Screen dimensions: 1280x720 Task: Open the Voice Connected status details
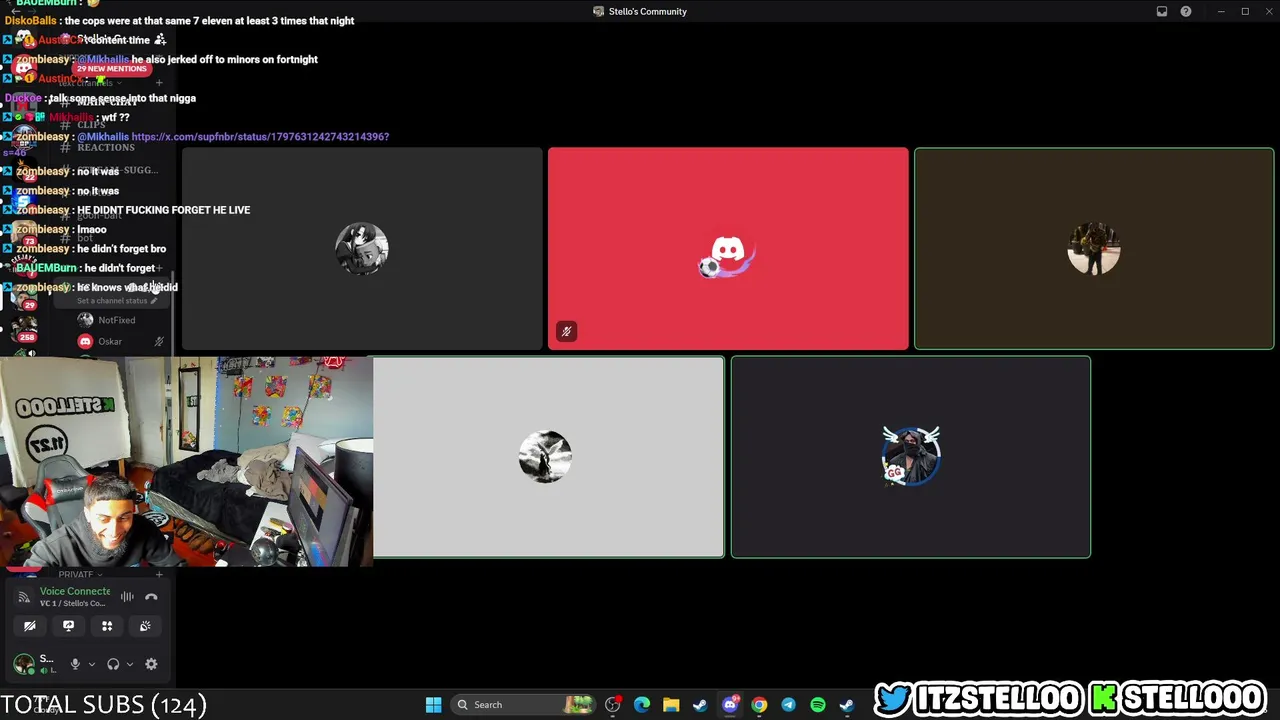tap(75, 591)
